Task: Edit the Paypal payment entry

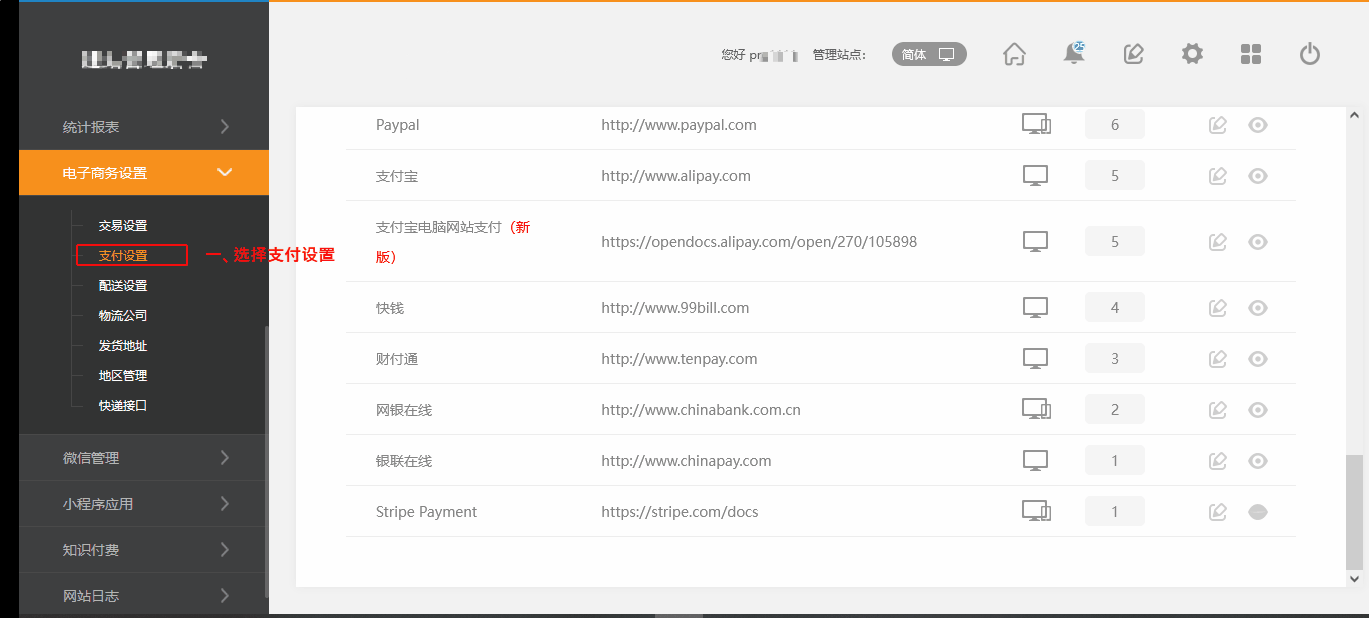Action: (1217, 125)
